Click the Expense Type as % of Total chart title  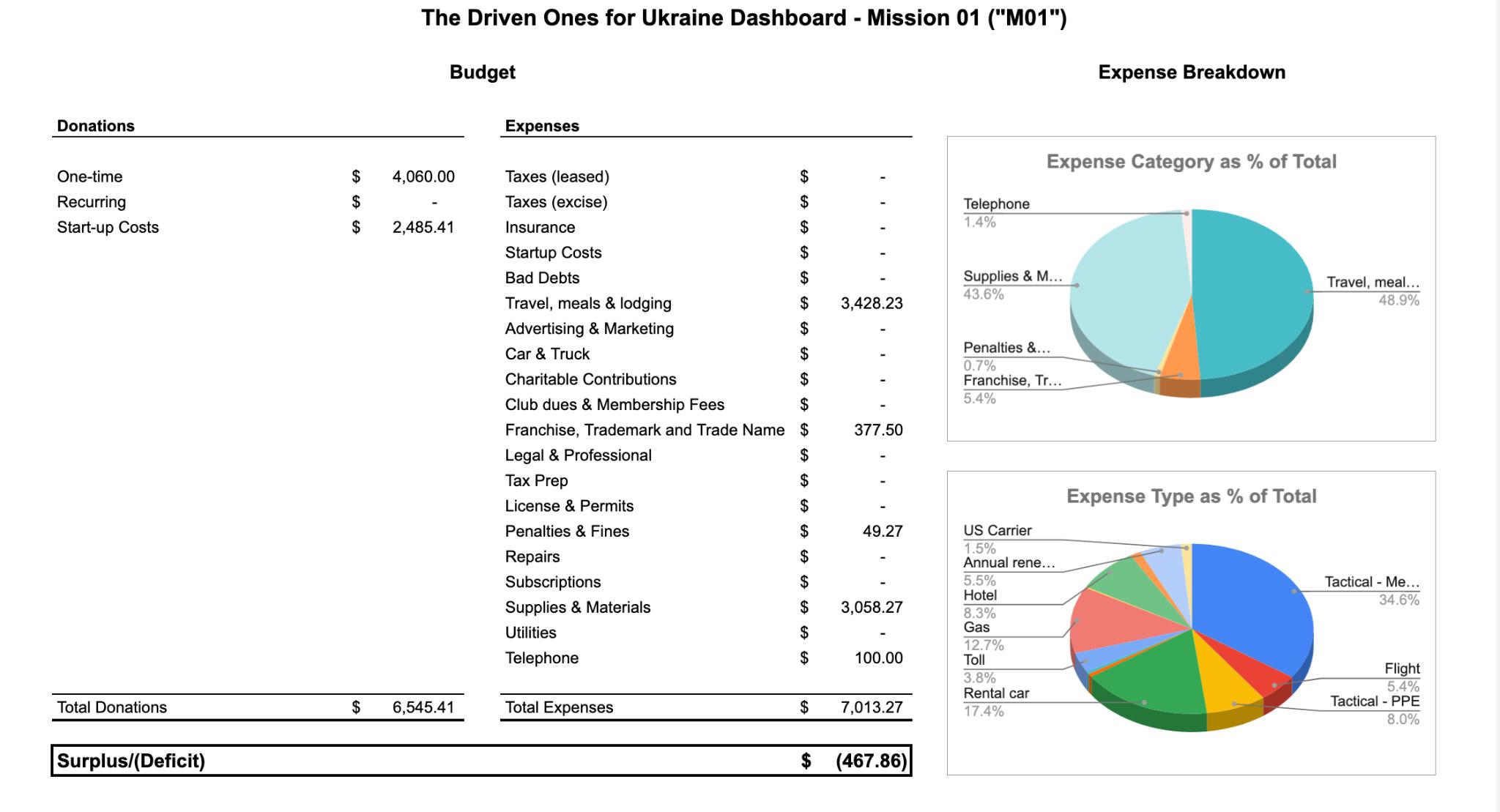pyautogui.click(x=1191, y=496)
